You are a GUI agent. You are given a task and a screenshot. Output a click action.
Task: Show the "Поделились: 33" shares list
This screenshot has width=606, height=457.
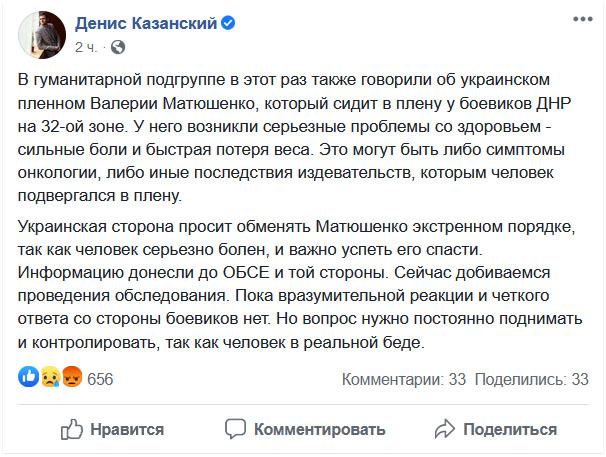pyautogui.click(x=531, y=379)
